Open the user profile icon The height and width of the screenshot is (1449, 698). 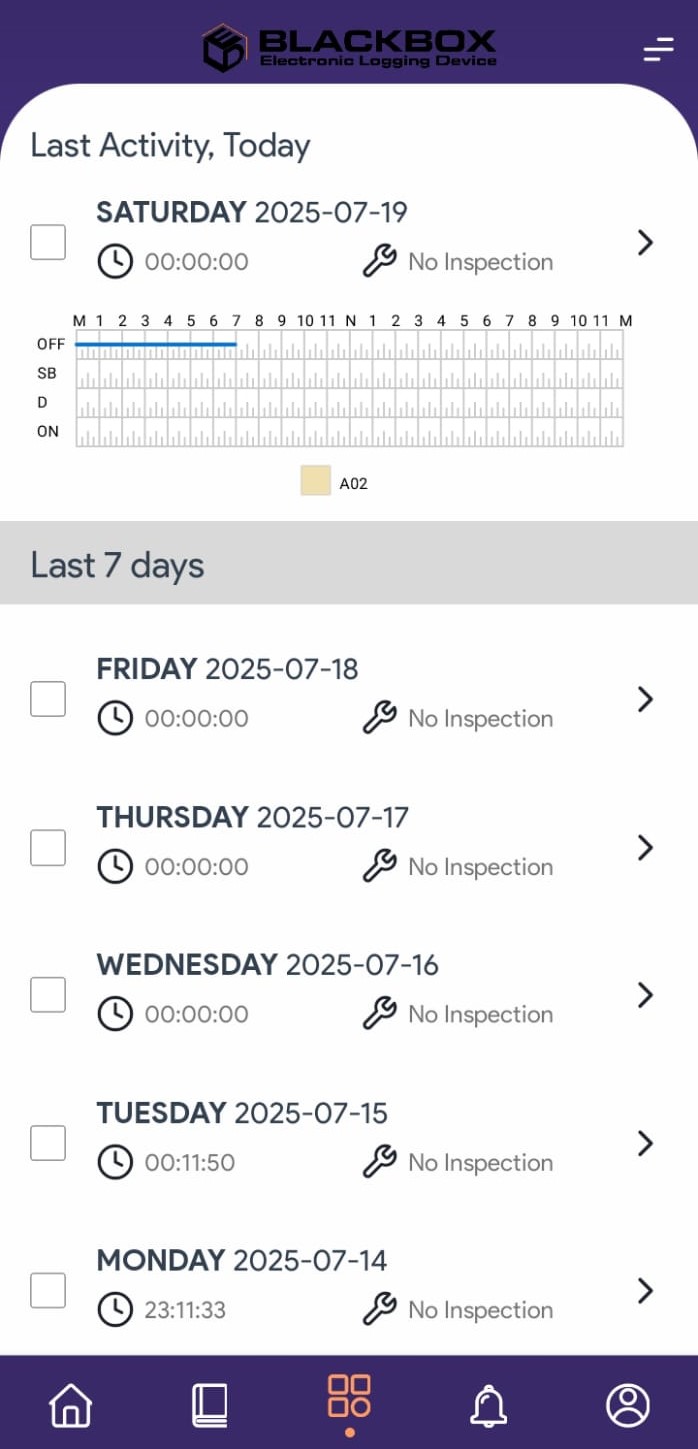[628, 1405]
